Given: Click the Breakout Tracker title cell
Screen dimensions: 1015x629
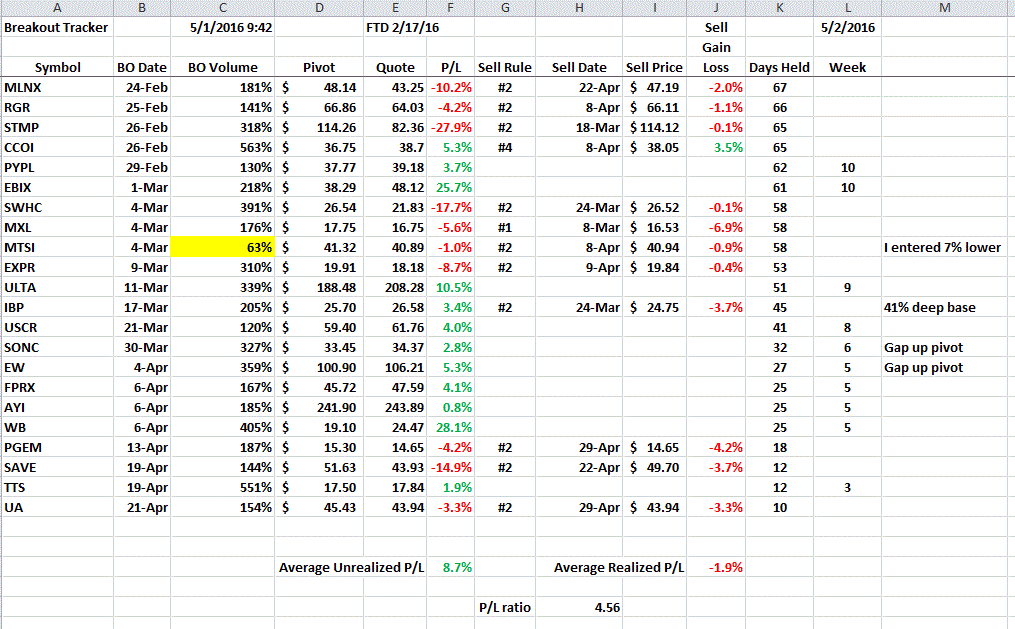Looking at the screenshot, I should point(57,28).
